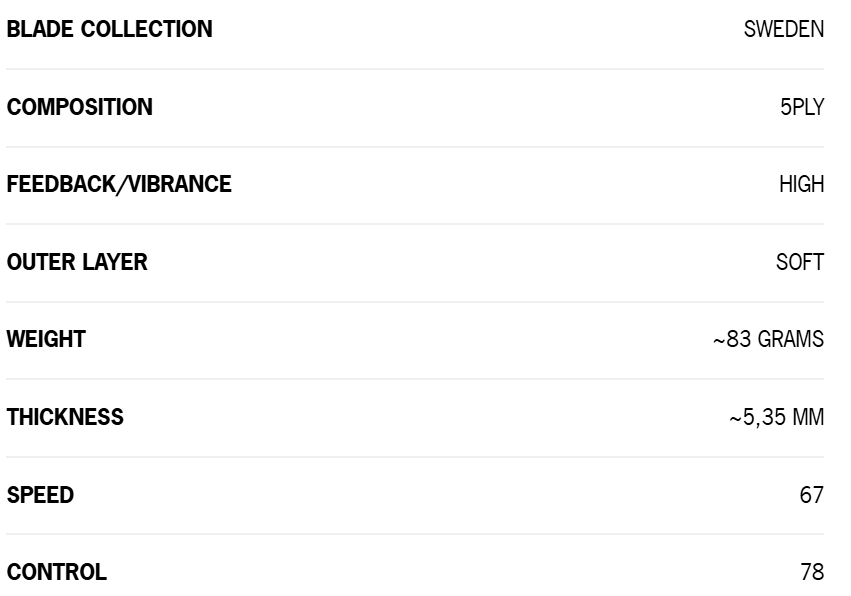Click the divider line between WEIGHT and THICKNESS
This screenshot has width=851, height=596.
coord(415,379)
